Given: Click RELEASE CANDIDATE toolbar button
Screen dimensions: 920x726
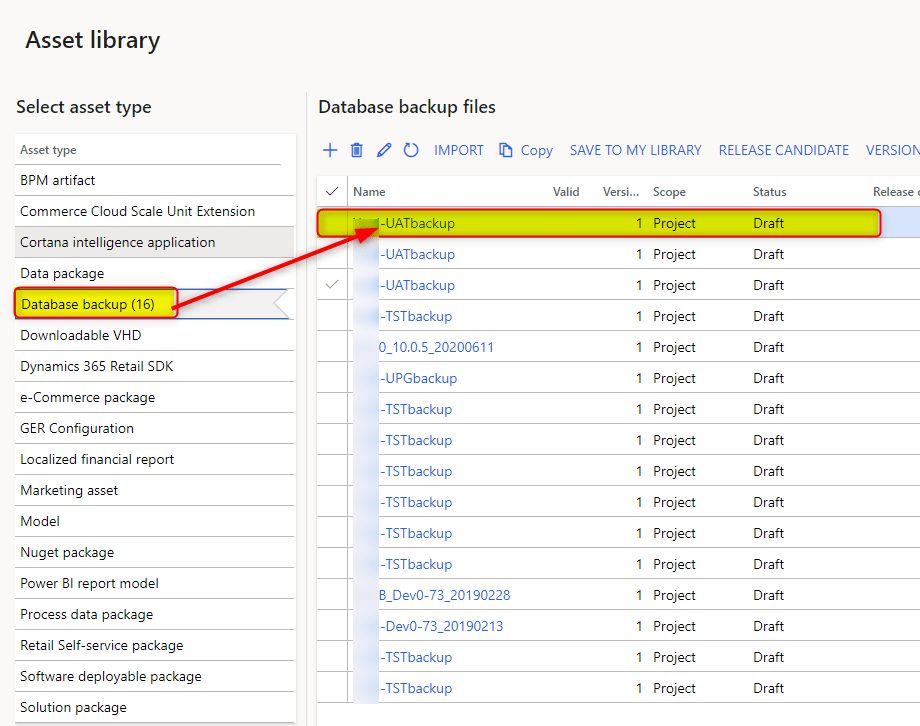Looking at the screenshot, I should 783,150.
